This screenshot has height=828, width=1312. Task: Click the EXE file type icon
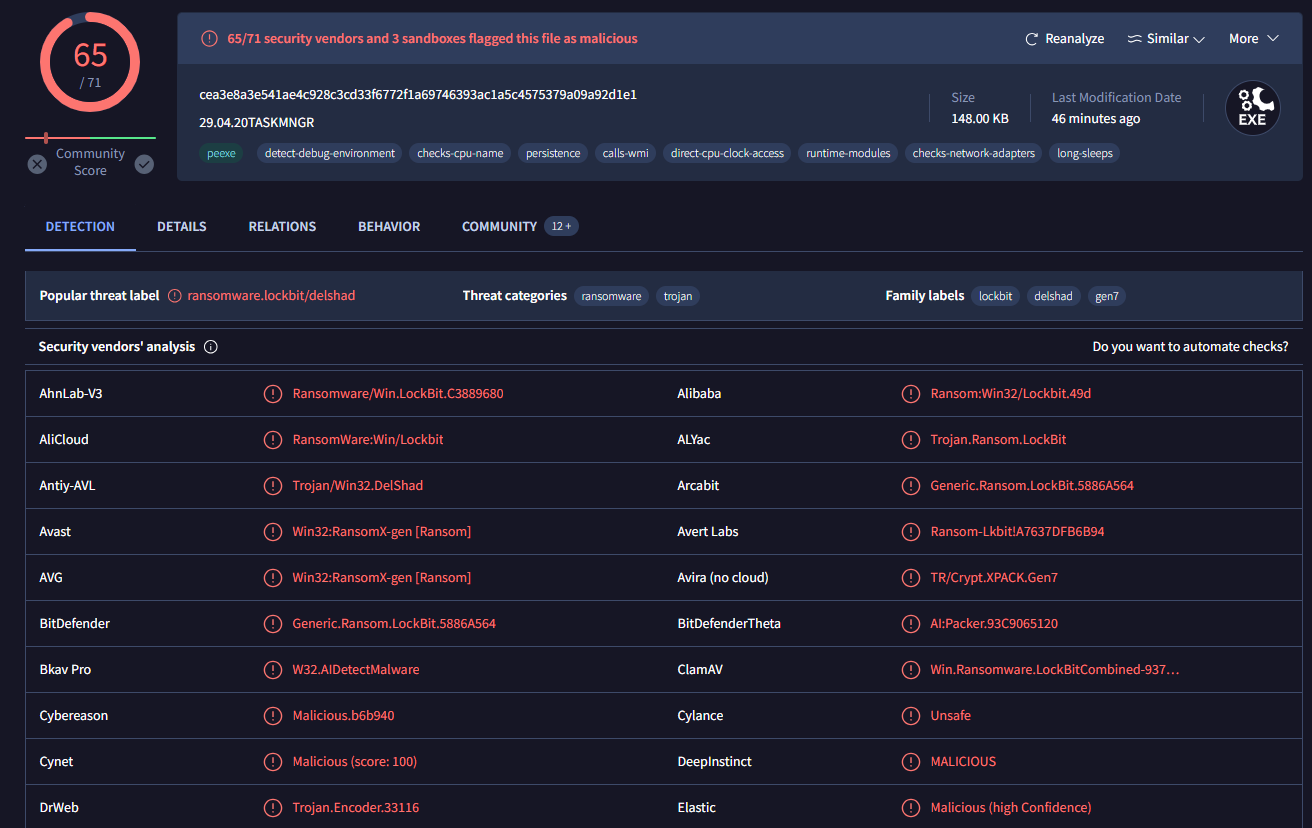point(1252,108)
